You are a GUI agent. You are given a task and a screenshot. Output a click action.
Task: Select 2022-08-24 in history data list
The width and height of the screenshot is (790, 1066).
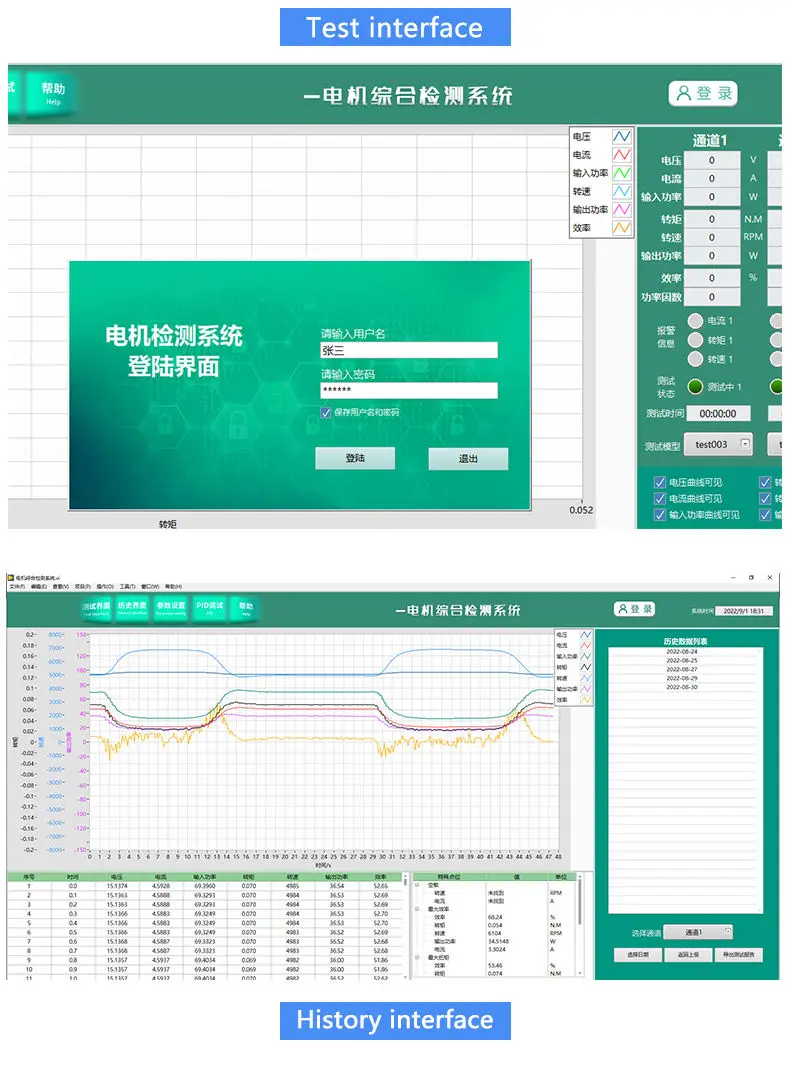tap(682, 651)
